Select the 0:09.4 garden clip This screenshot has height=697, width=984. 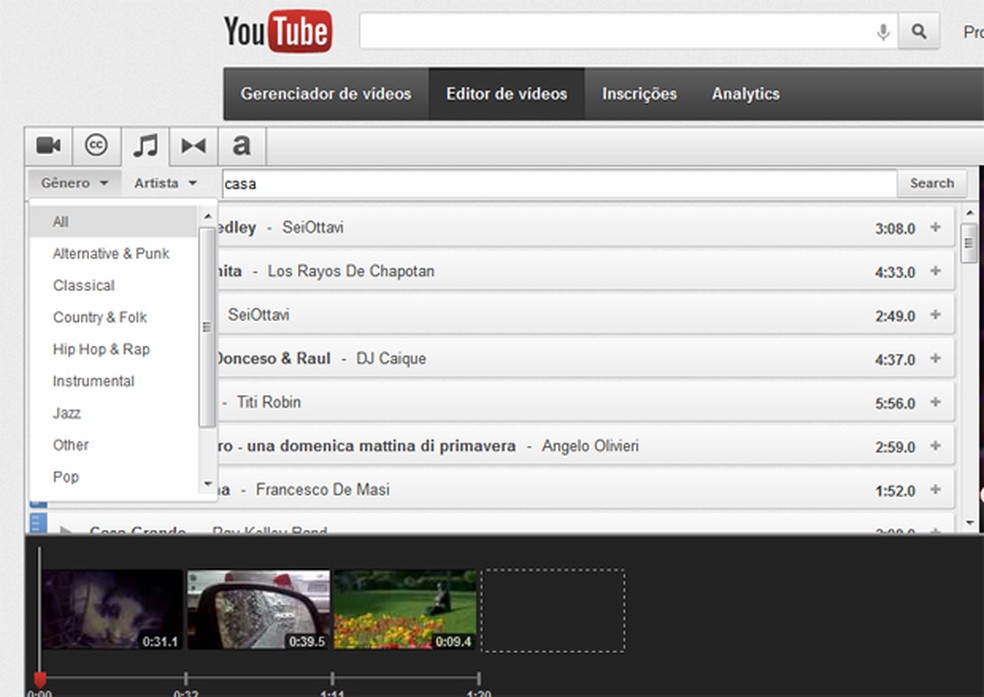click(x=405, y=609)
